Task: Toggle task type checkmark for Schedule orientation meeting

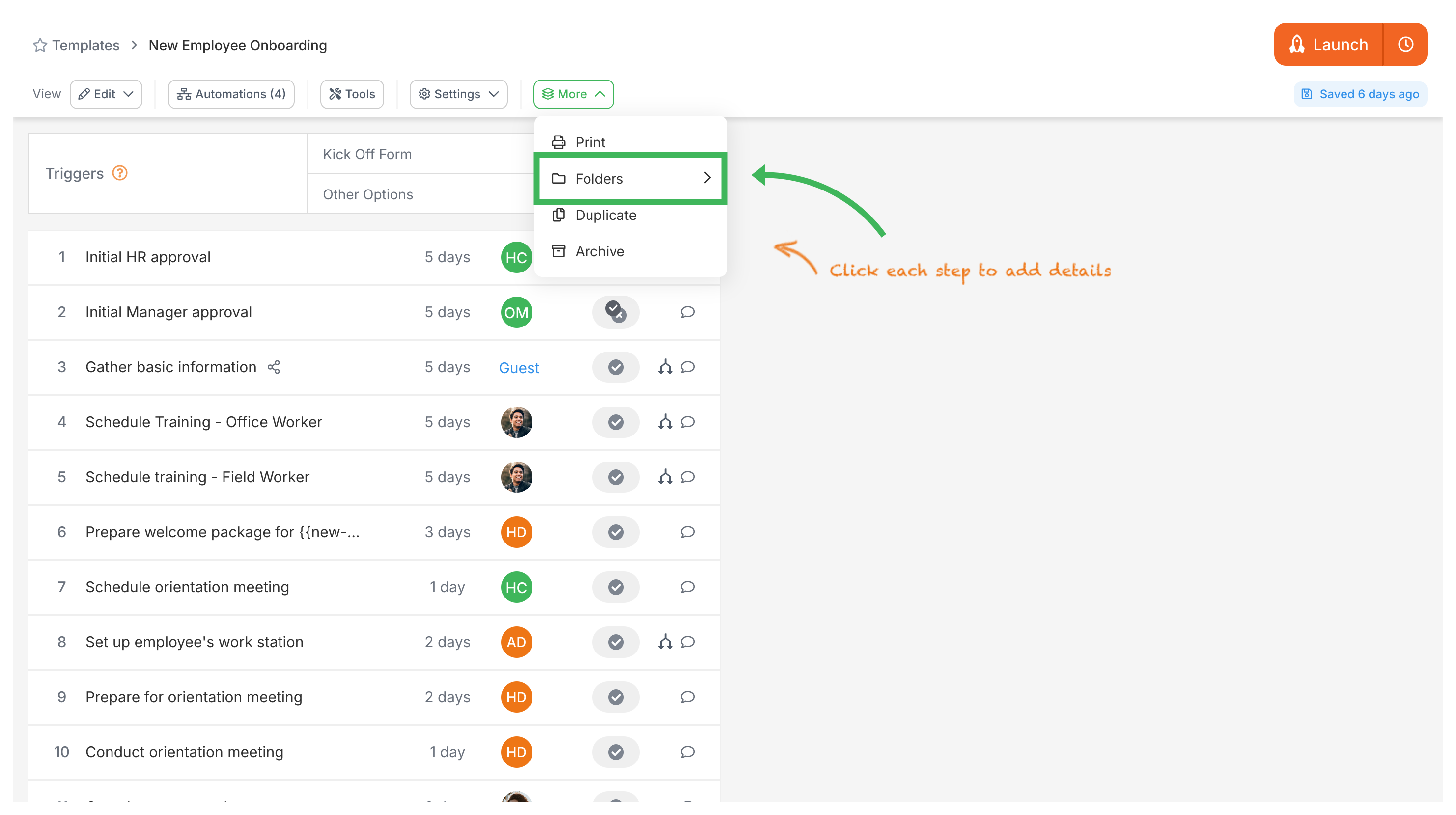Action: coord(616,587)
